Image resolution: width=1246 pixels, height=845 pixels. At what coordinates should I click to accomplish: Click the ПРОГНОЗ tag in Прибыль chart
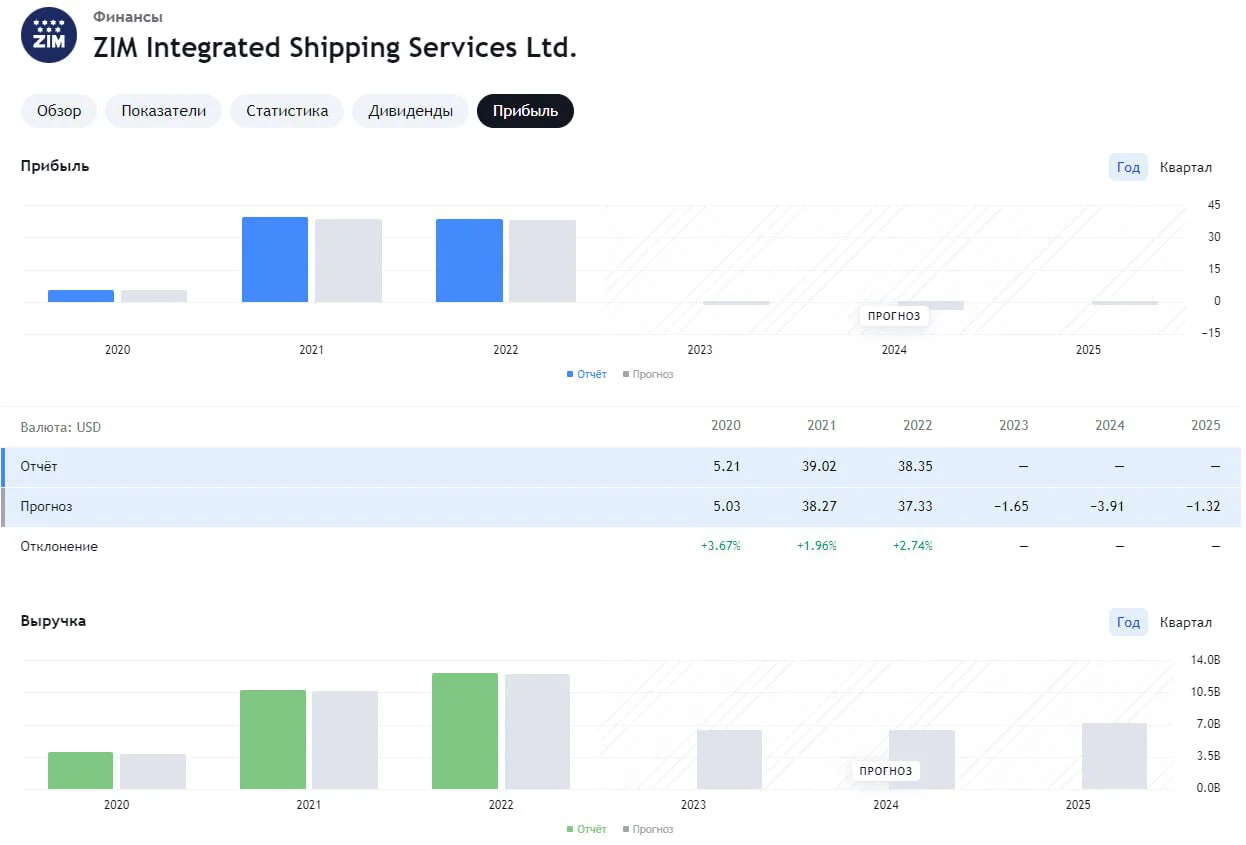(x=894, y=316)
